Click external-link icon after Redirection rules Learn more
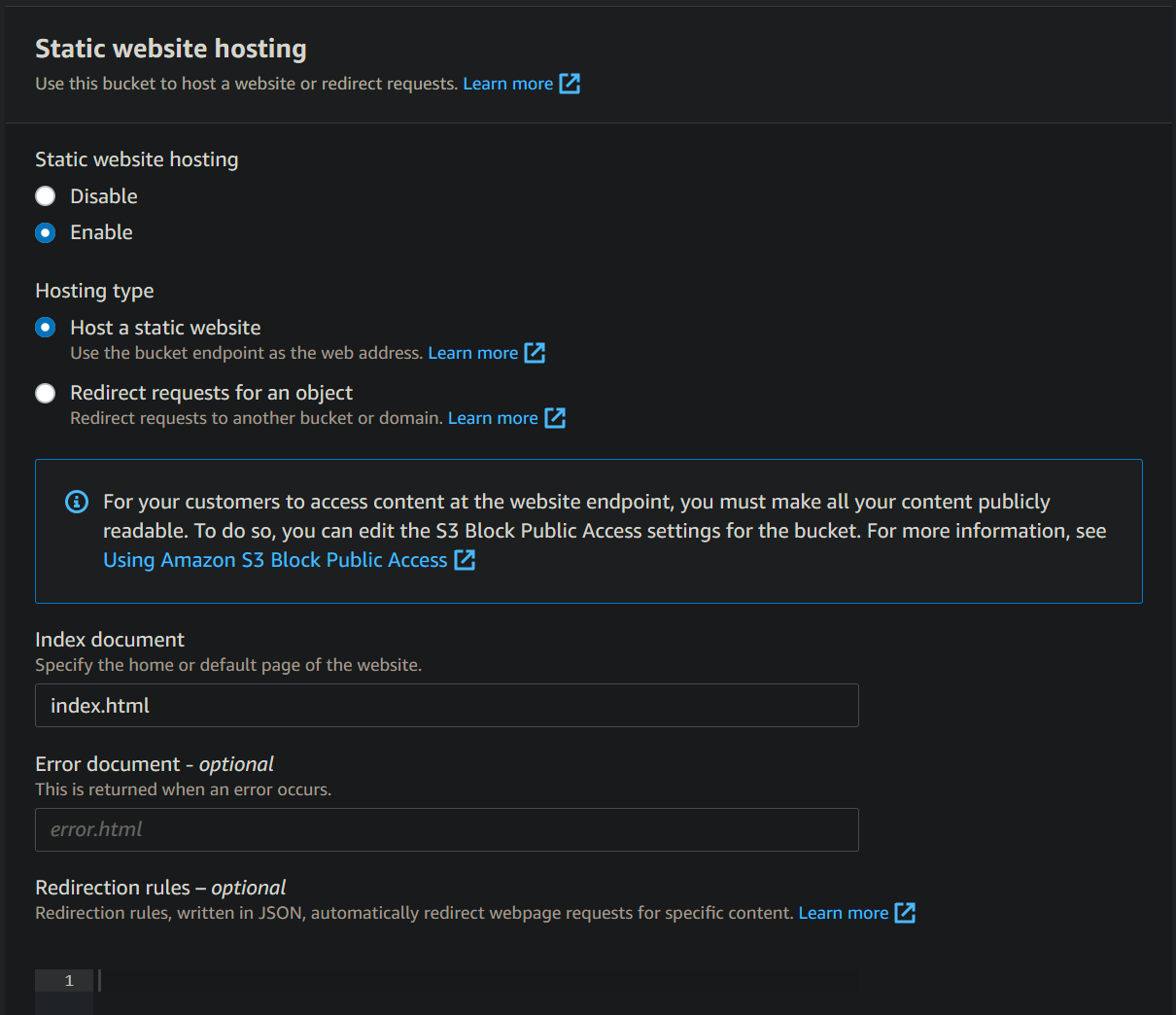Viewport: 1176px width, 1015px height. 905,913
